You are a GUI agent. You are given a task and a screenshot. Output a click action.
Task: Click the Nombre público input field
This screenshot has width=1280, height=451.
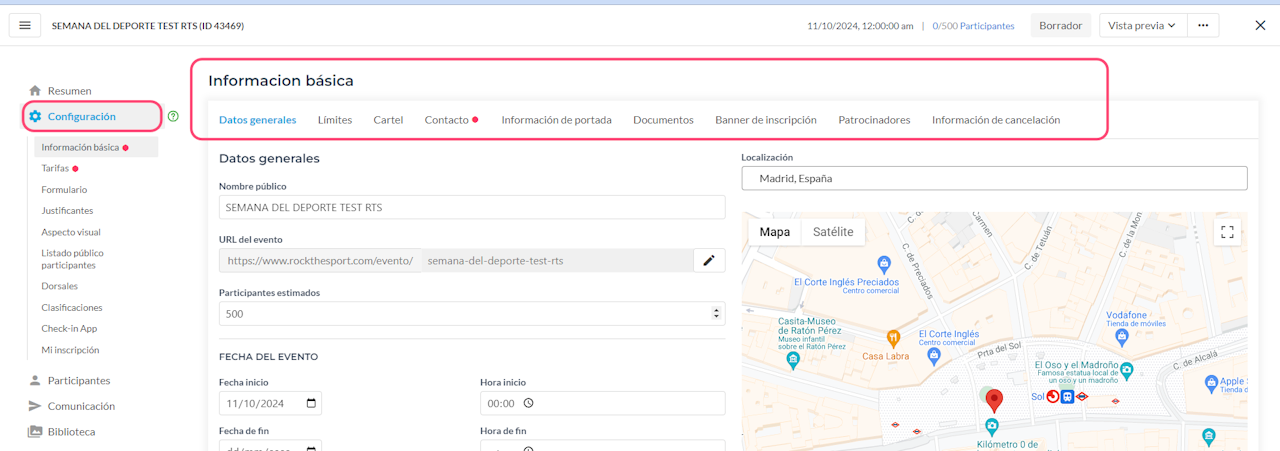coord(472,207)
